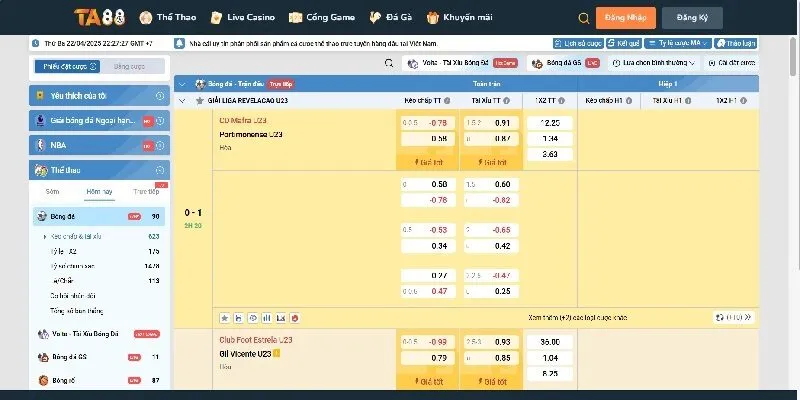This screenshot has width=800, height=400.
Task: Click info icon beside Tài Xỉu TT header
Action: pyautogui.click(x=505, y=101)
